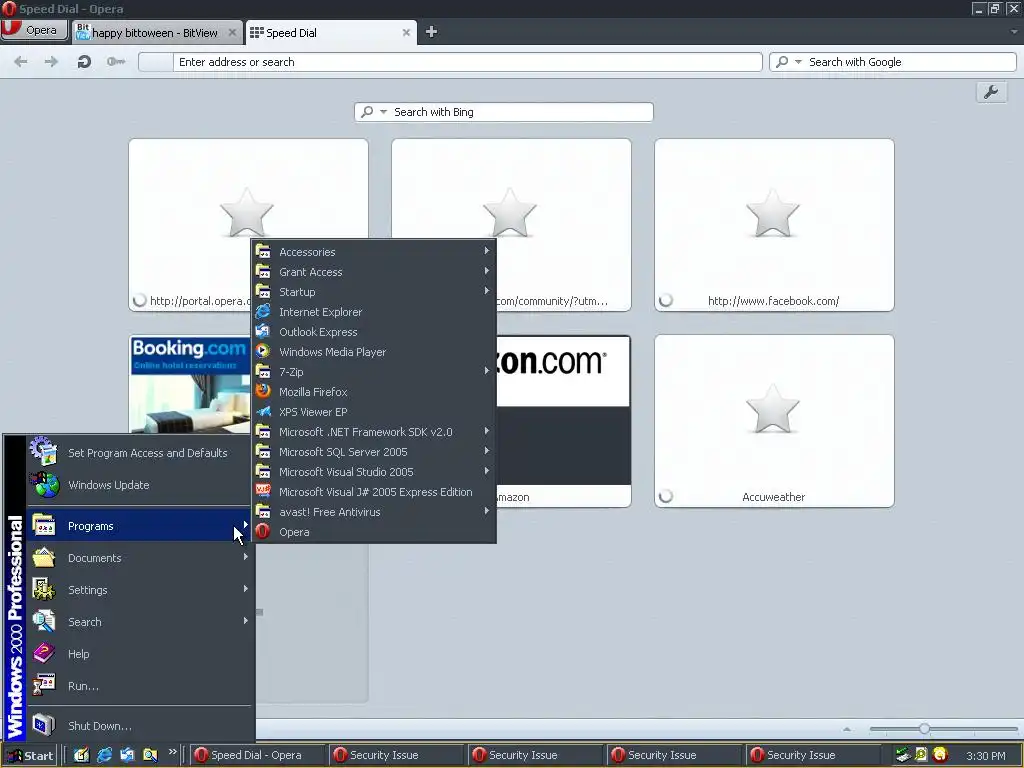Launch Outlook Express from quick launch

click(127, 755)
